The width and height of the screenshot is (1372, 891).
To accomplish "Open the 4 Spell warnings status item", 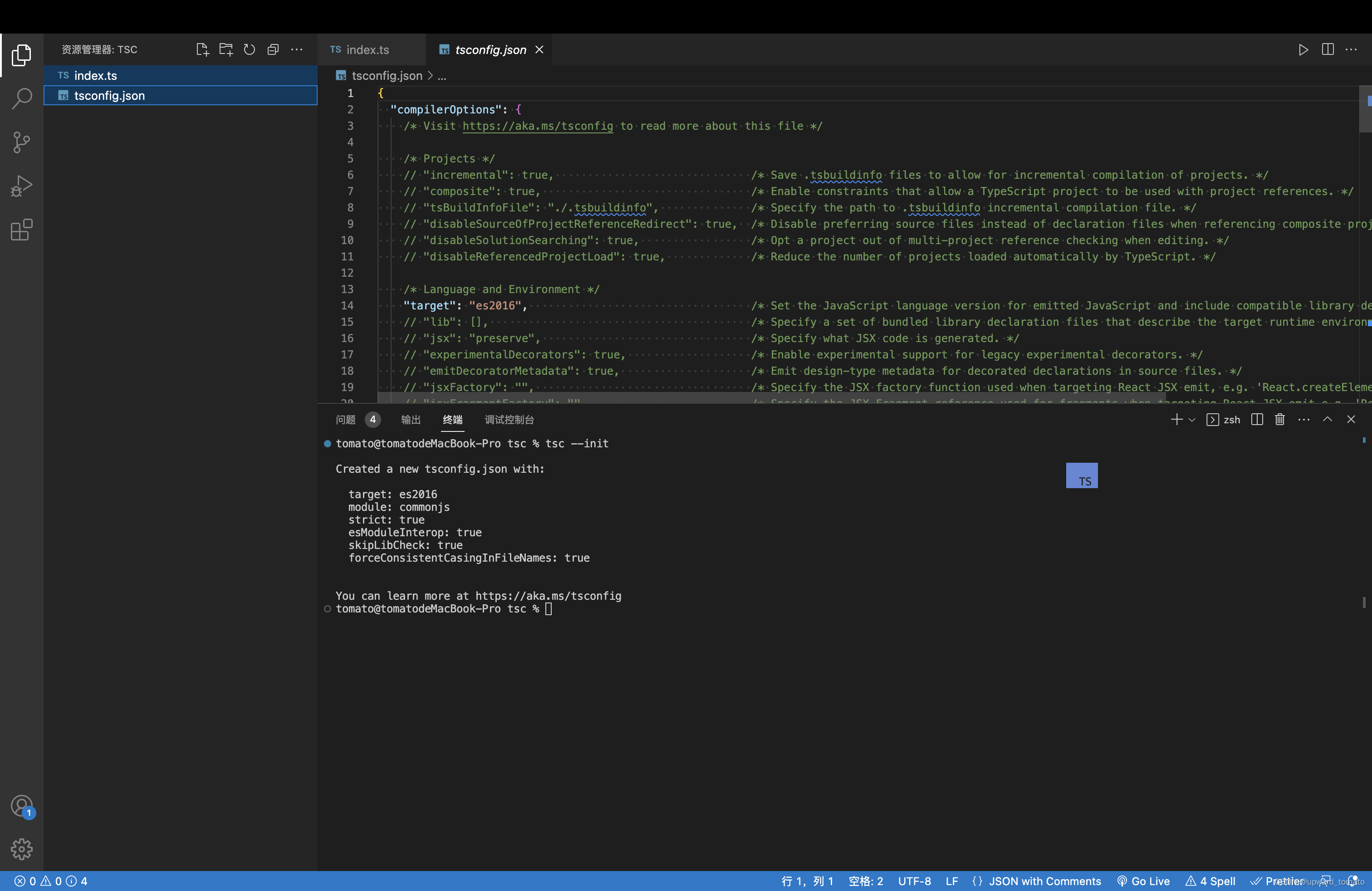I will [1210, 881].
